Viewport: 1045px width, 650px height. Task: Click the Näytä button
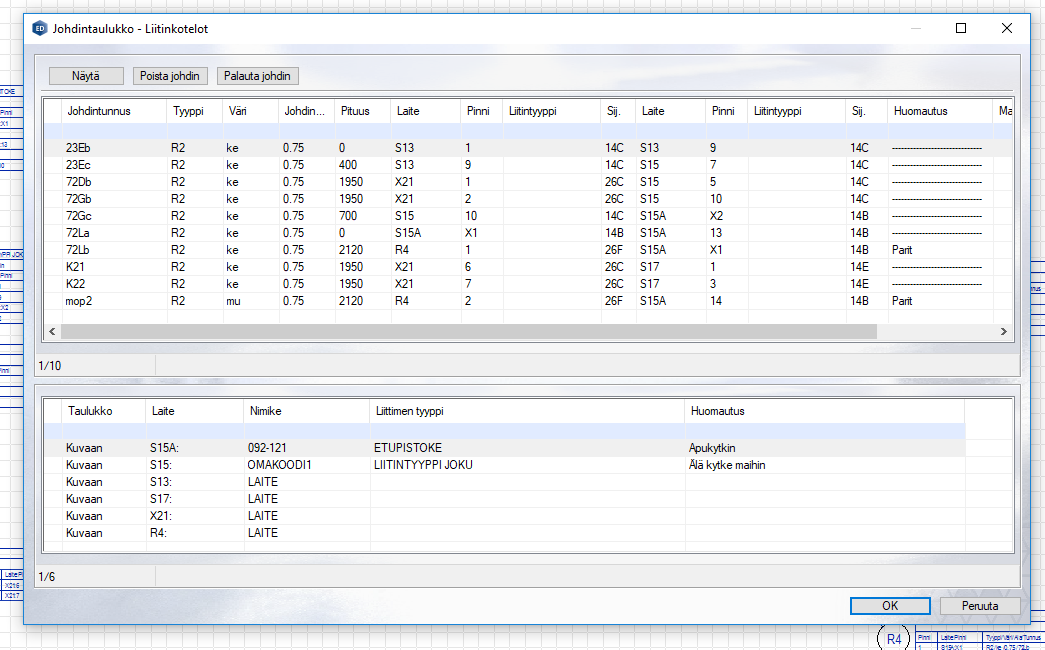click(x=86, y=76)
